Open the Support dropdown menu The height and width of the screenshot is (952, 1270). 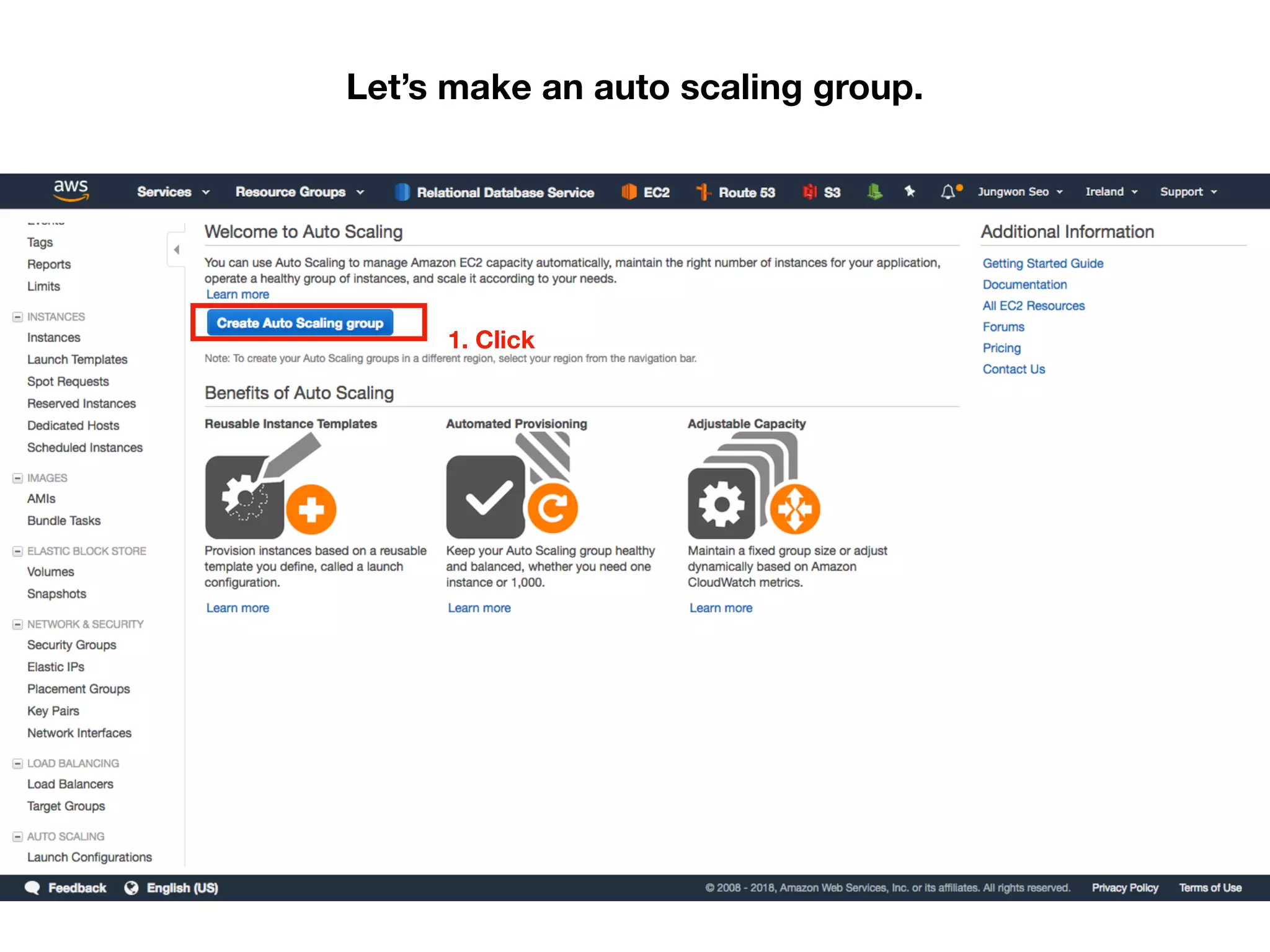[x=1189, y=192]
